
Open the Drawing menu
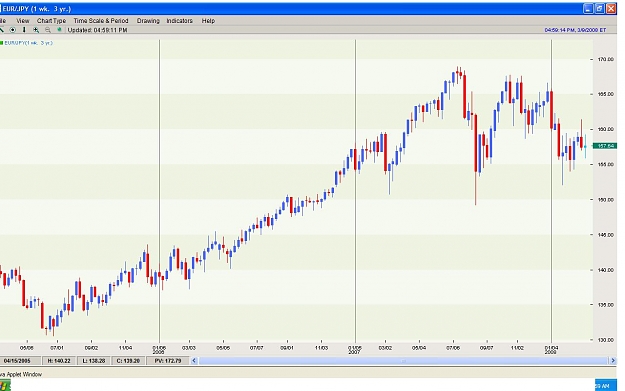point(148,21)
